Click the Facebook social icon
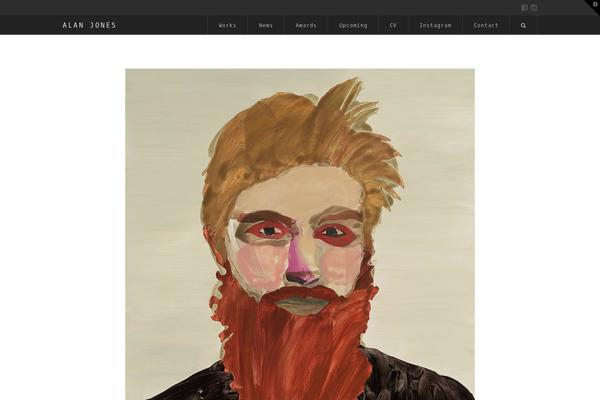600x400 pixels. click(x=524, y=8)
